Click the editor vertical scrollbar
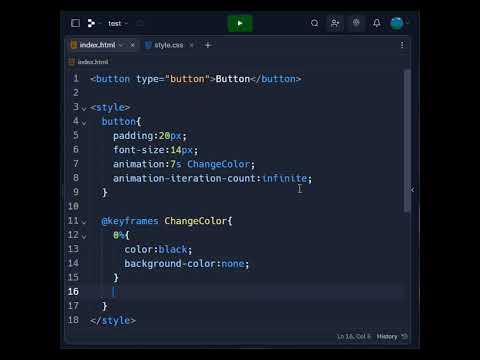Image resolution: width=480 pixels, height=360 pixels. 407,140
